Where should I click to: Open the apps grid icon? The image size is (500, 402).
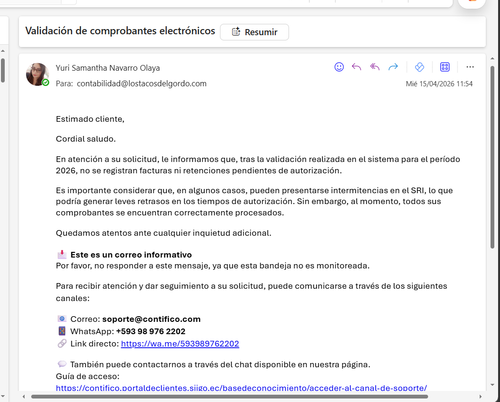(x=445, y=67)
